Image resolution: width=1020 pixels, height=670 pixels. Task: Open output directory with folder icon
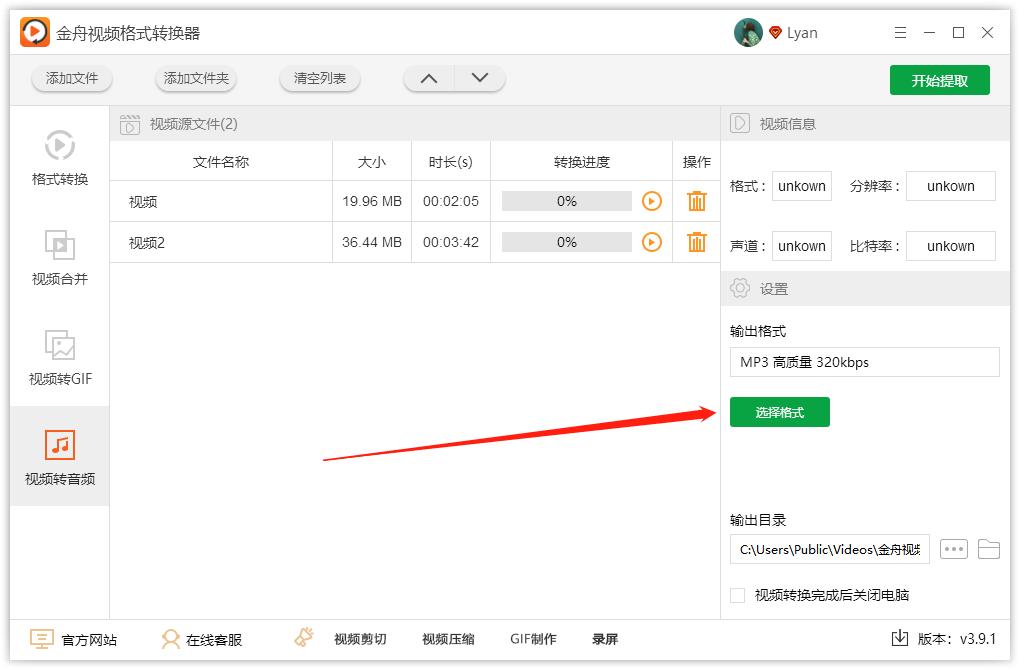(x=990, y=549)
